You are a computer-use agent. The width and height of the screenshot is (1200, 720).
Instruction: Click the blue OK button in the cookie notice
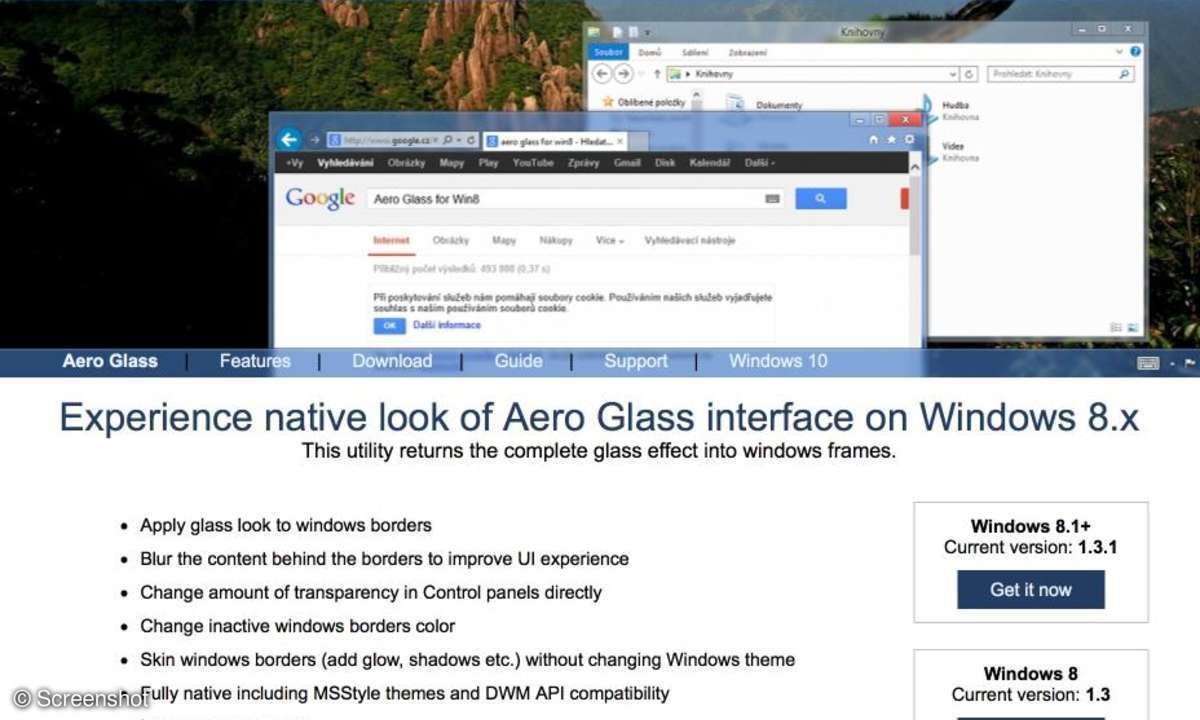(x=389, y=326)
